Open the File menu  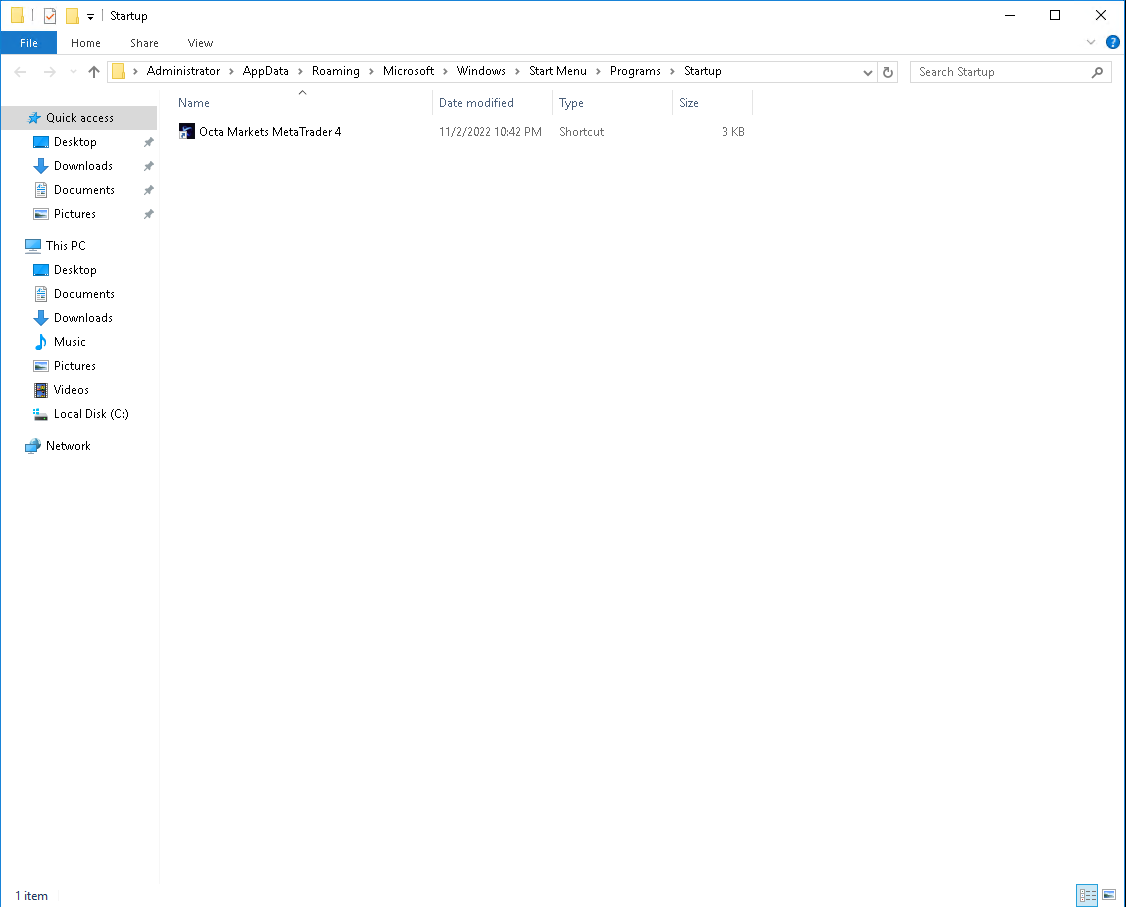29,43
